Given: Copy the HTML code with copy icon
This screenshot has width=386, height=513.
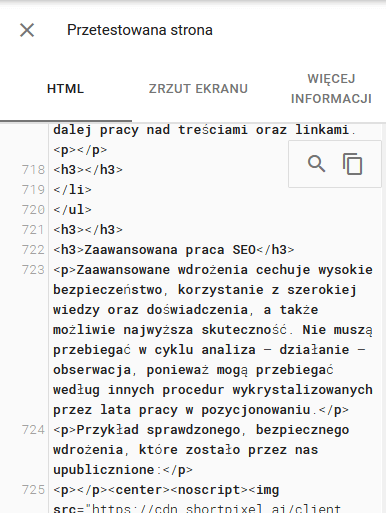Looking at the screenshot, I should (x=352, y=164).
